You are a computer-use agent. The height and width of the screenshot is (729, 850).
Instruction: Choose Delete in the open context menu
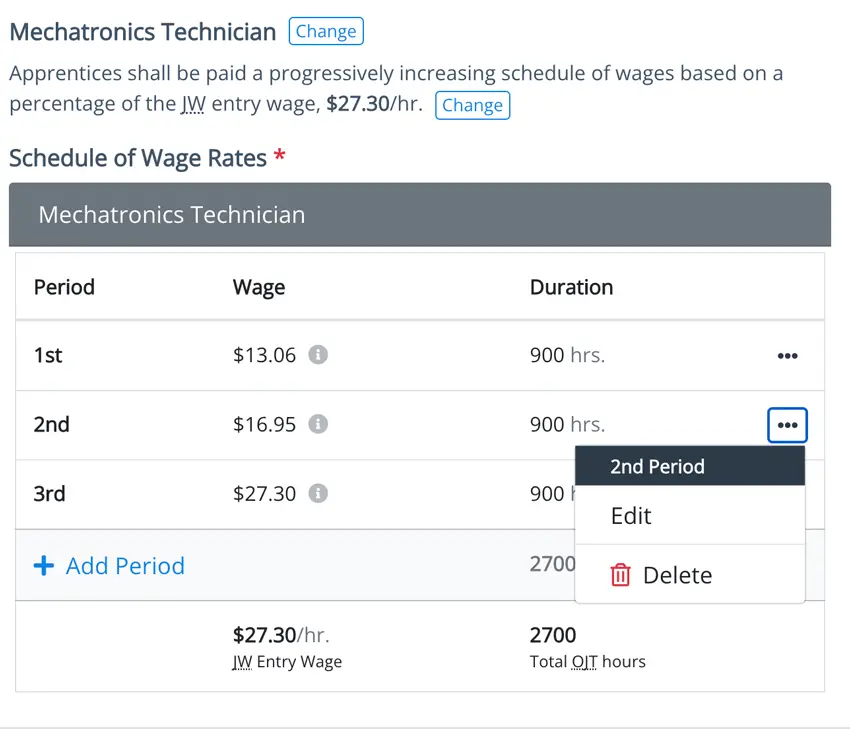677,575
